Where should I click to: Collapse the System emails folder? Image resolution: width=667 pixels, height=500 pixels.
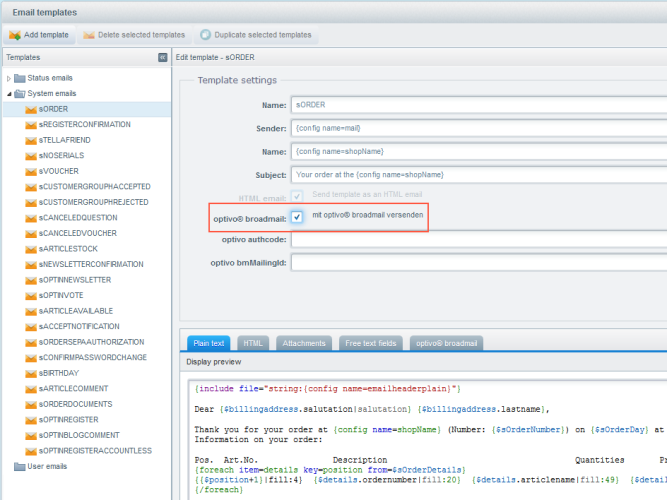pos(9,94)
